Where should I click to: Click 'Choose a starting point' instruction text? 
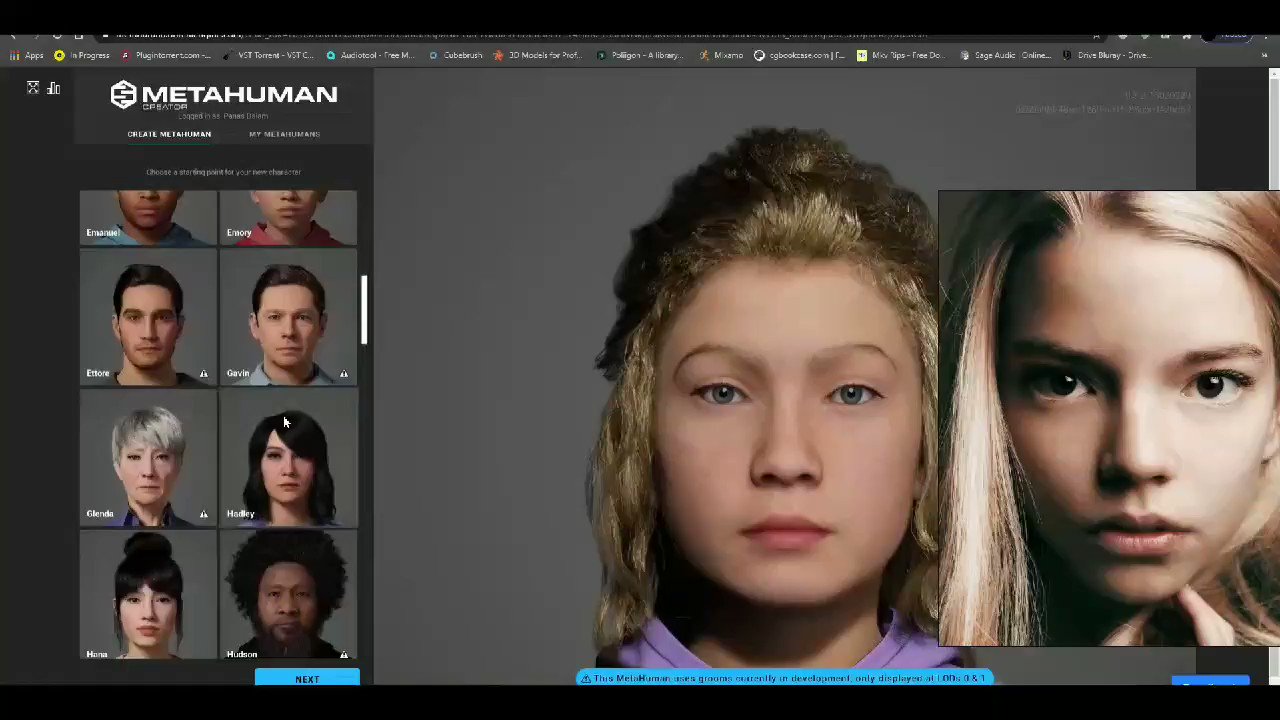pos(223,172)
